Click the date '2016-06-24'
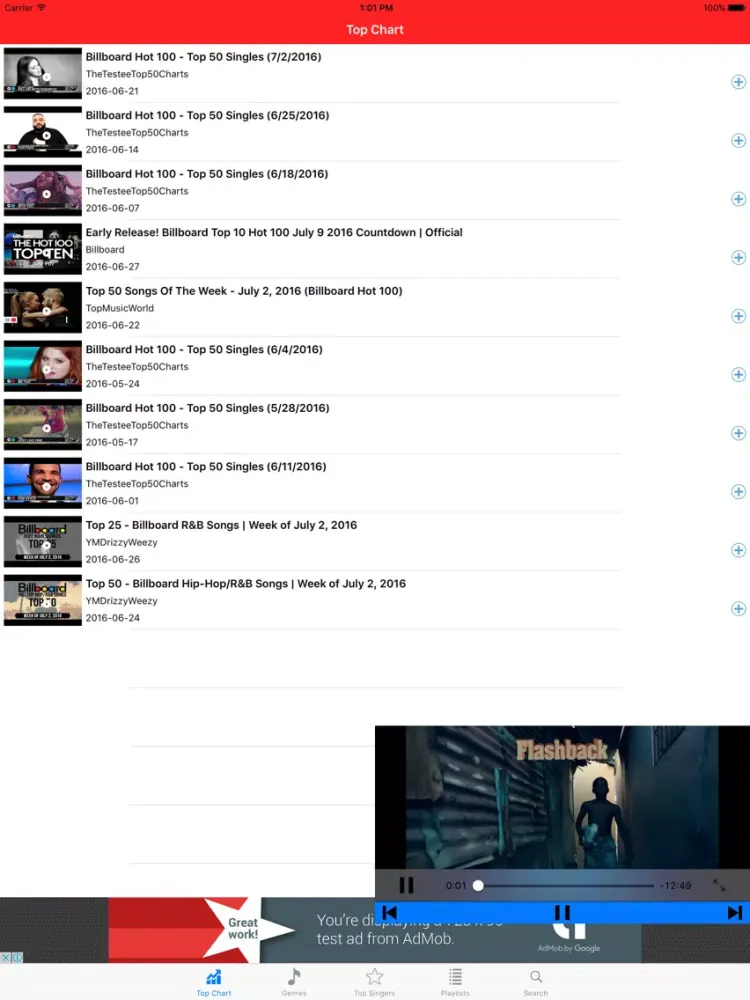The image size is (750, 1000). pyautogui.click(x=112, y=618)
